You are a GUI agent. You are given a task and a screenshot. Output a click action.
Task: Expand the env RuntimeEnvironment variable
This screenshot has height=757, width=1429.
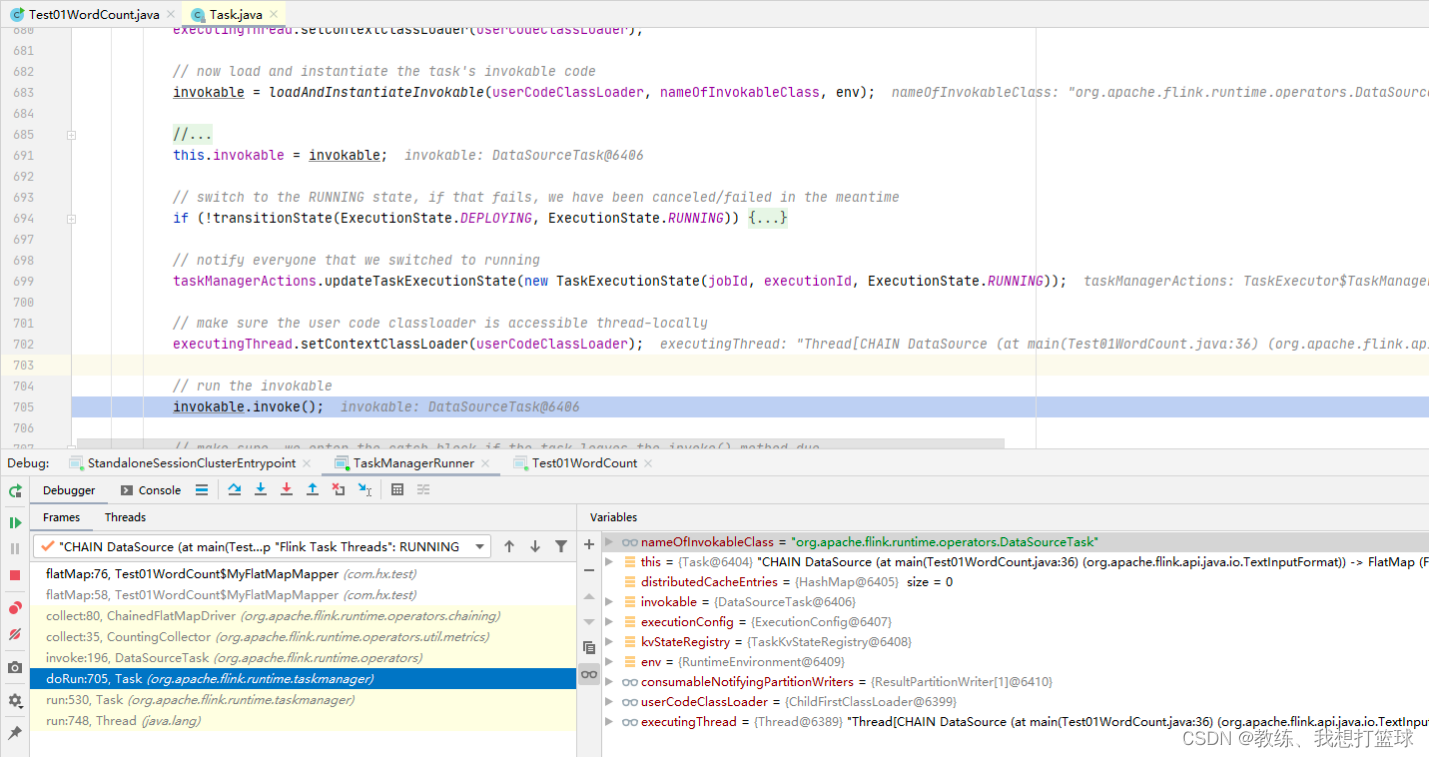610,662
